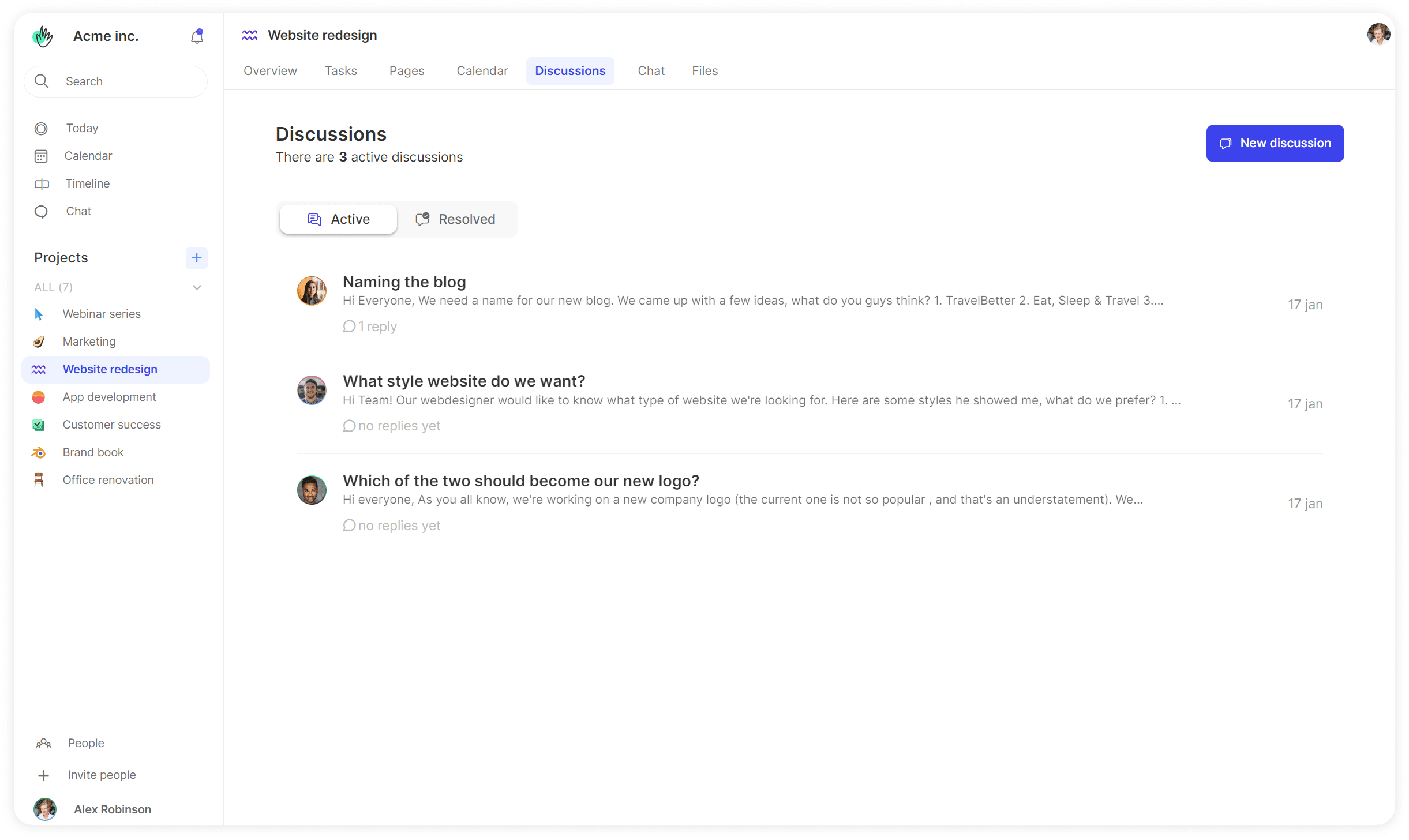The image size is (1409, 840).
Task: Click the sidebar Chat bubble icon
Action: (x=41, y=212)
